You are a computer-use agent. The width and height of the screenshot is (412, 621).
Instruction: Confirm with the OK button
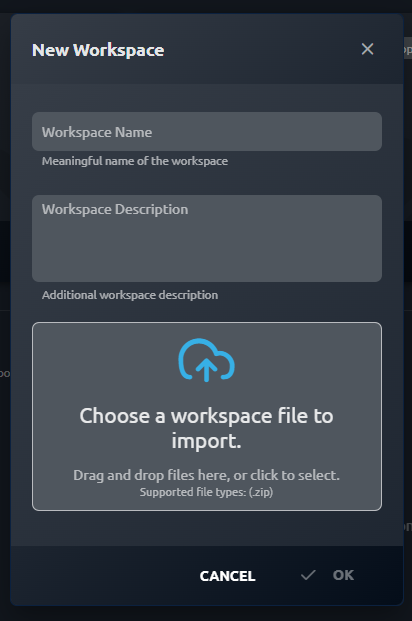(x=327, y=575)
